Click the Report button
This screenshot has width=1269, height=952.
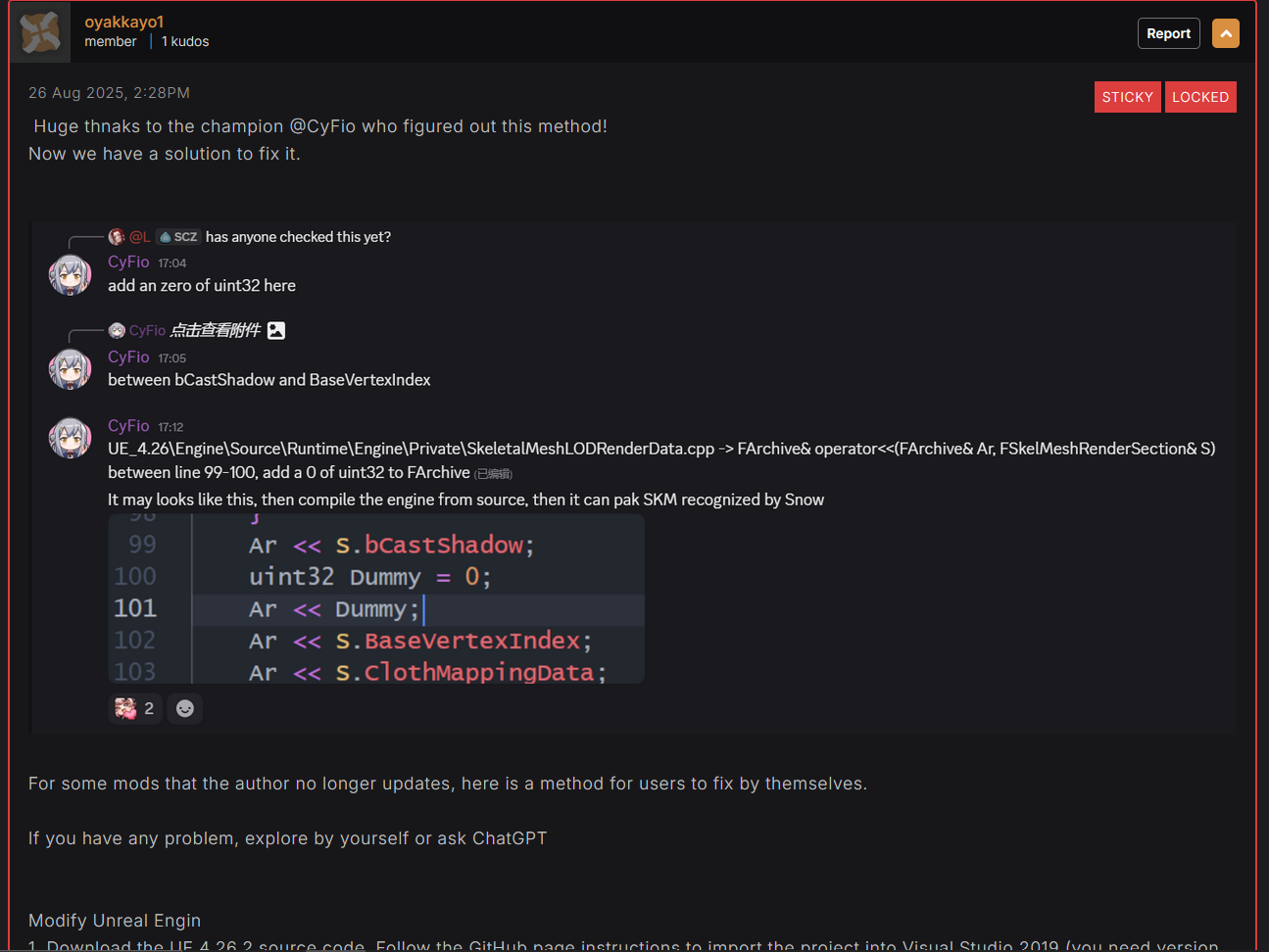[1168, 33]
